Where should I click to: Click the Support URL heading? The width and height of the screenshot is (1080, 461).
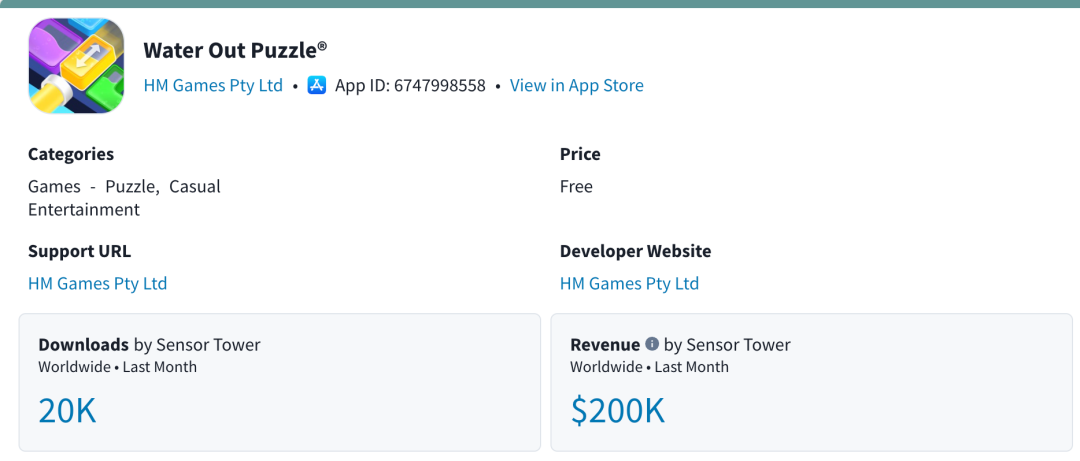click(x=79, y=252)
